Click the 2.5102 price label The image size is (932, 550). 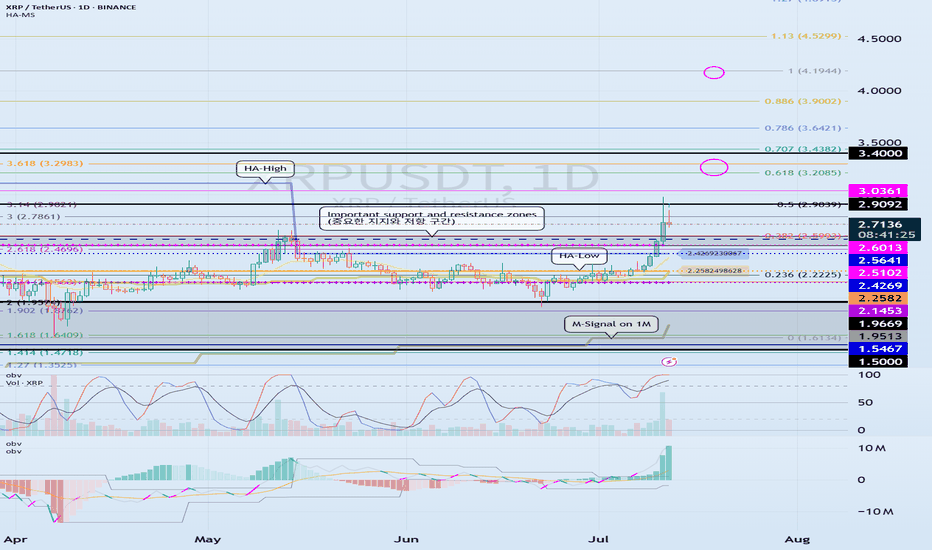pos(879,273)
